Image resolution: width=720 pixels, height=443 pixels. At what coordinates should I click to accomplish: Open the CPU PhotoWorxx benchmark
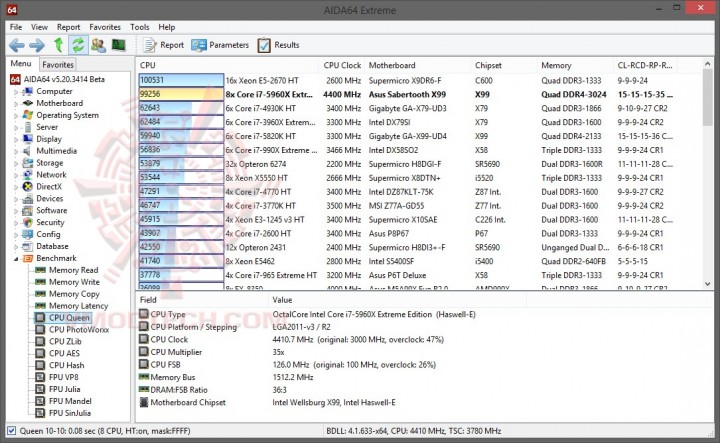79,330
